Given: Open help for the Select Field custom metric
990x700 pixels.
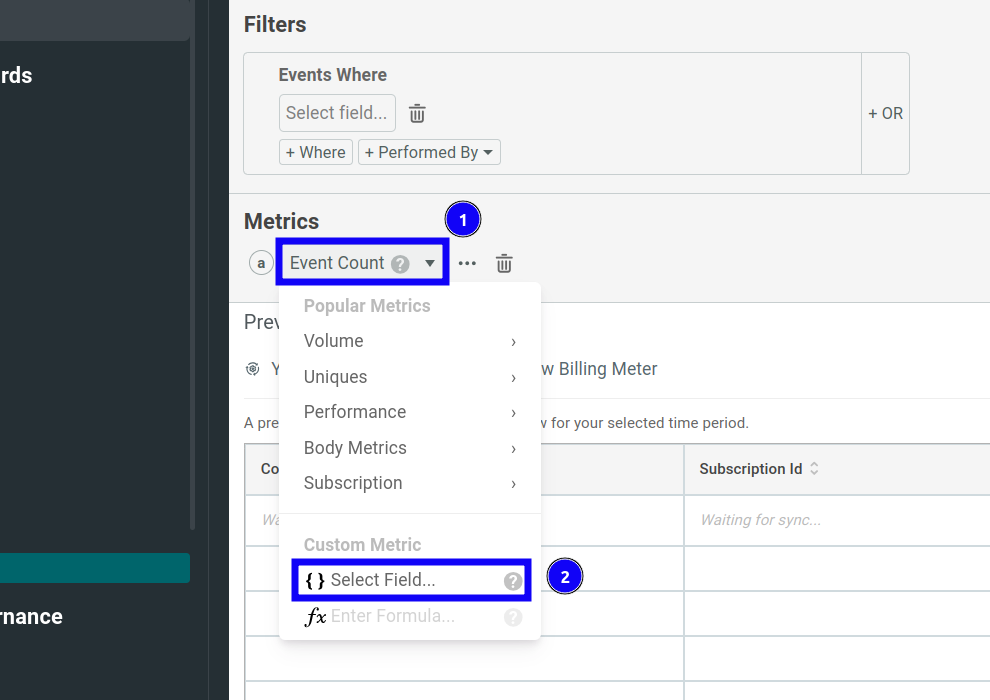Looking at the screenshot, I should point(513,580).
